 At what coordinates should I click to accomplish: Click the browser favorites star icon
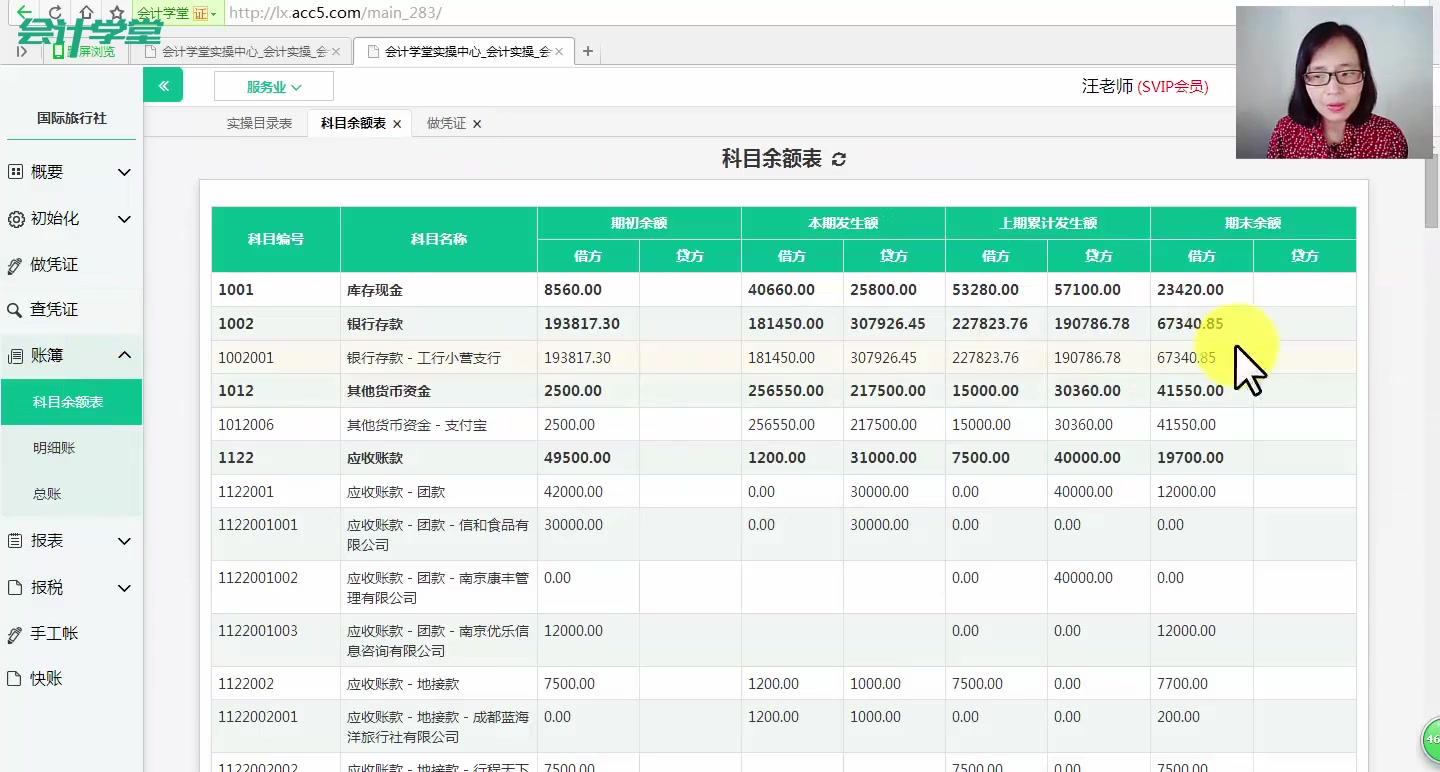click(x=117, y=13)
